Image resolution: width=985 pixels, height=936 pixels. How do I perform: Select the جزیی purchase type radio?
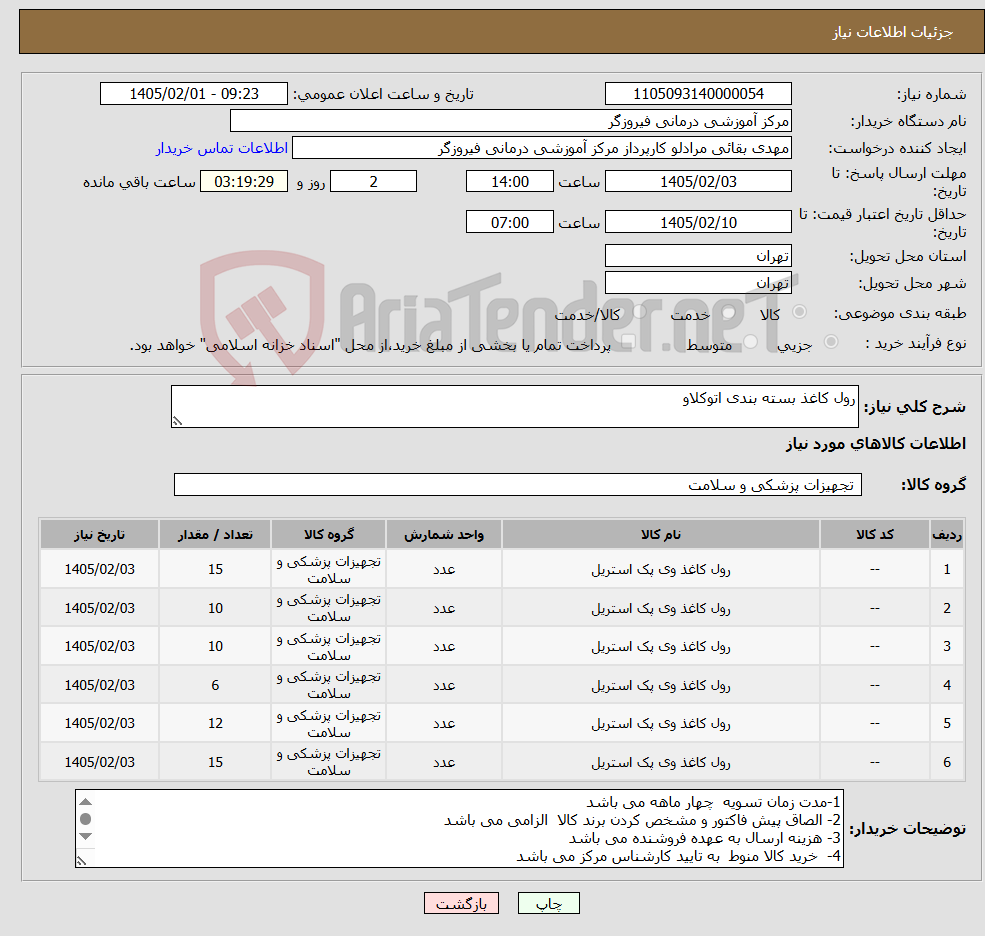(831, 341)
